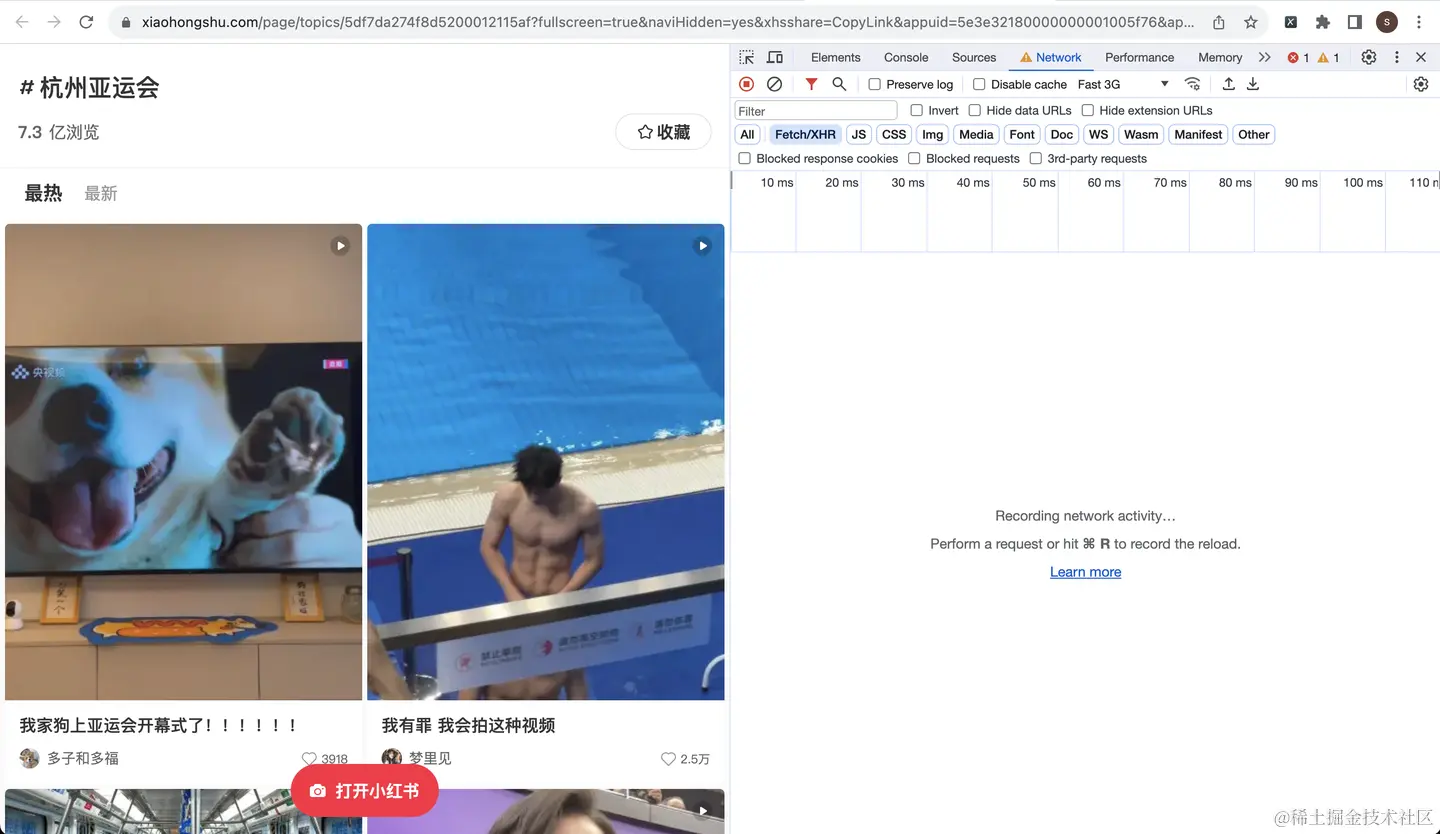1440x834 pixels.
Task: Check Blocked requests option
Action: click(x=914, y=158)
